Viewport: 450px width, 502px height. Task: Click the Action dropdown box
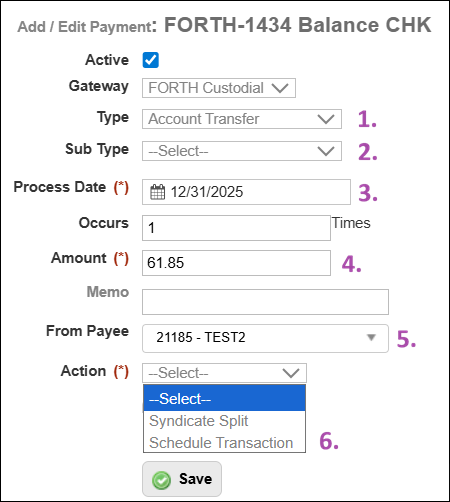224,373
